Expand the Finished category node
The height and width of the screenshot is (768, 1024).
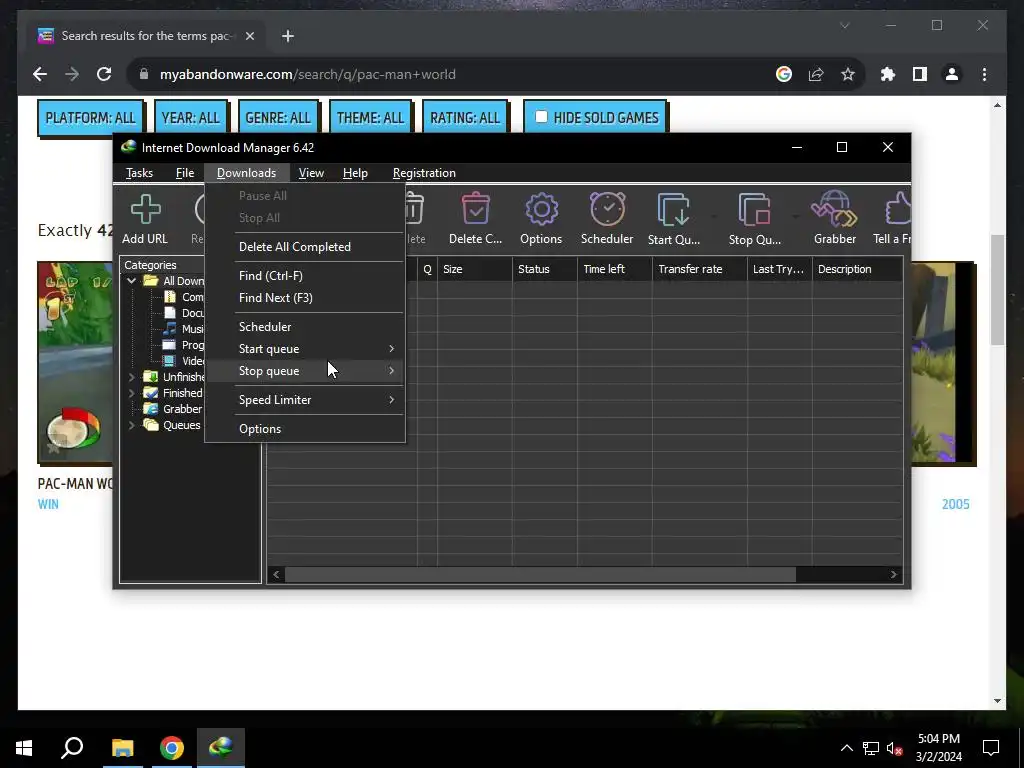(x=131, y=393)
